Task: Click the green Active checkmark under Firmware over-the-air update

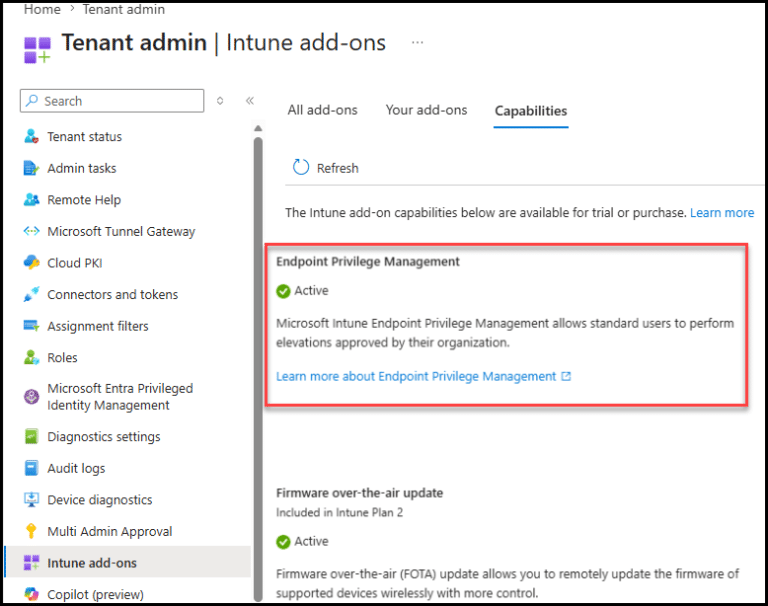Action: click(x=283, y=542)
